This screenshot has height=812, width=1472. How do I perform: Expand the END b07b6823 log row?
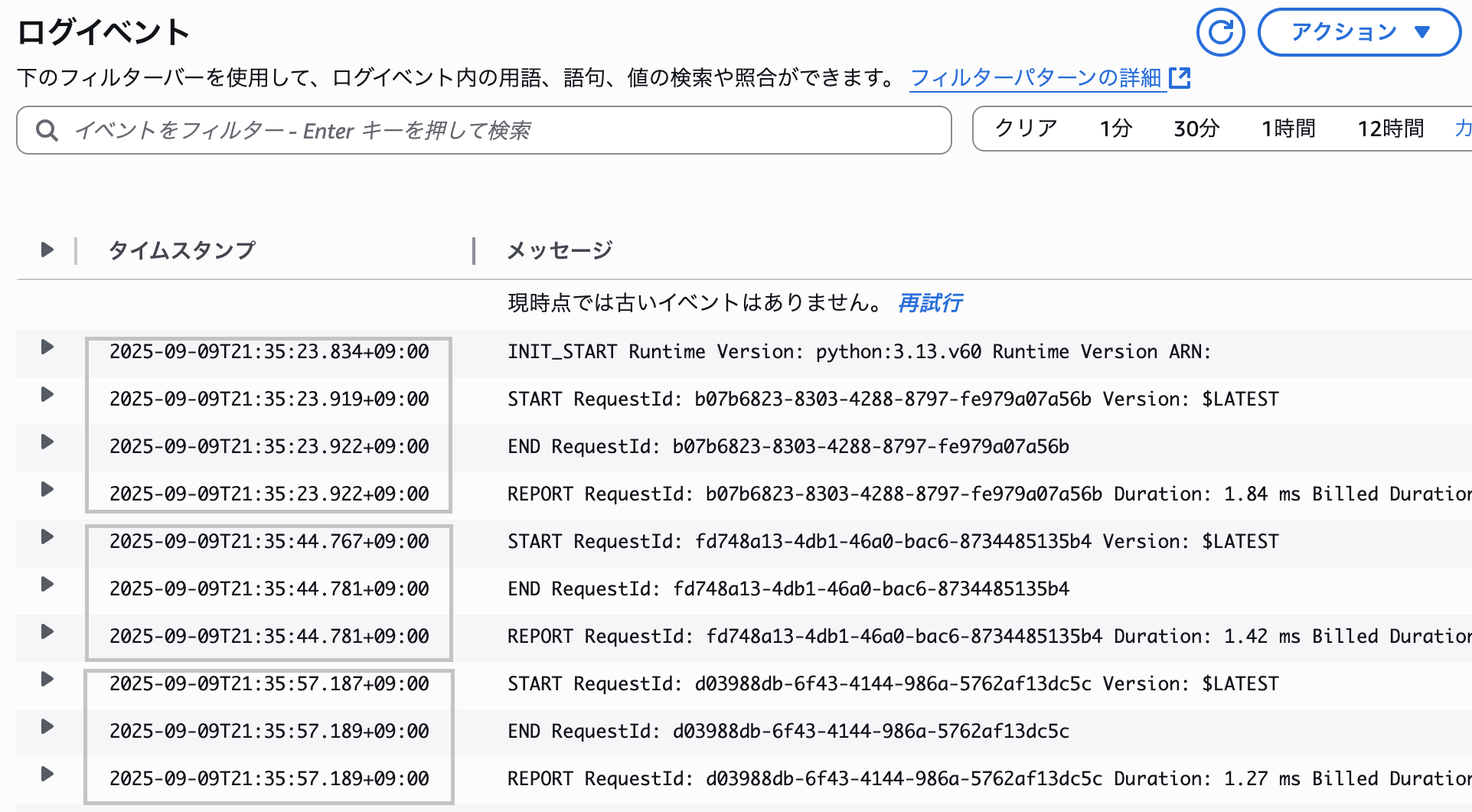coord(47,442)
